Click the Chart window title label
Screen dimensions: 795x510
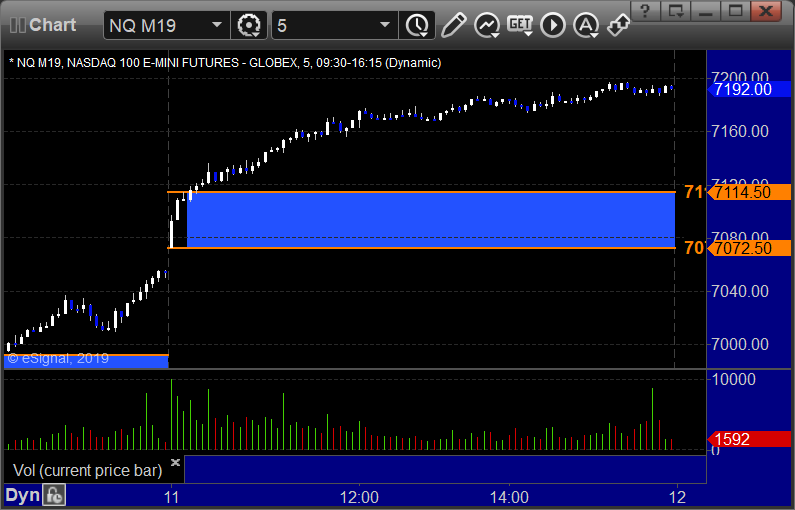point(53,25)
